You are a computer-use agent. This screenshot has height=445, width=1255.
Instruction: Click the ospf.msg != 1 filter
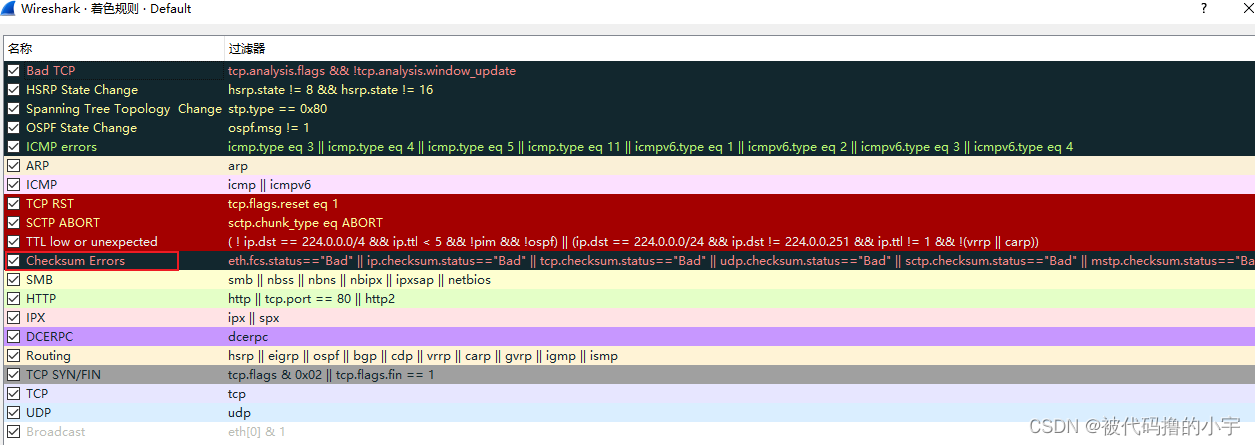click(x=268, y=128)
